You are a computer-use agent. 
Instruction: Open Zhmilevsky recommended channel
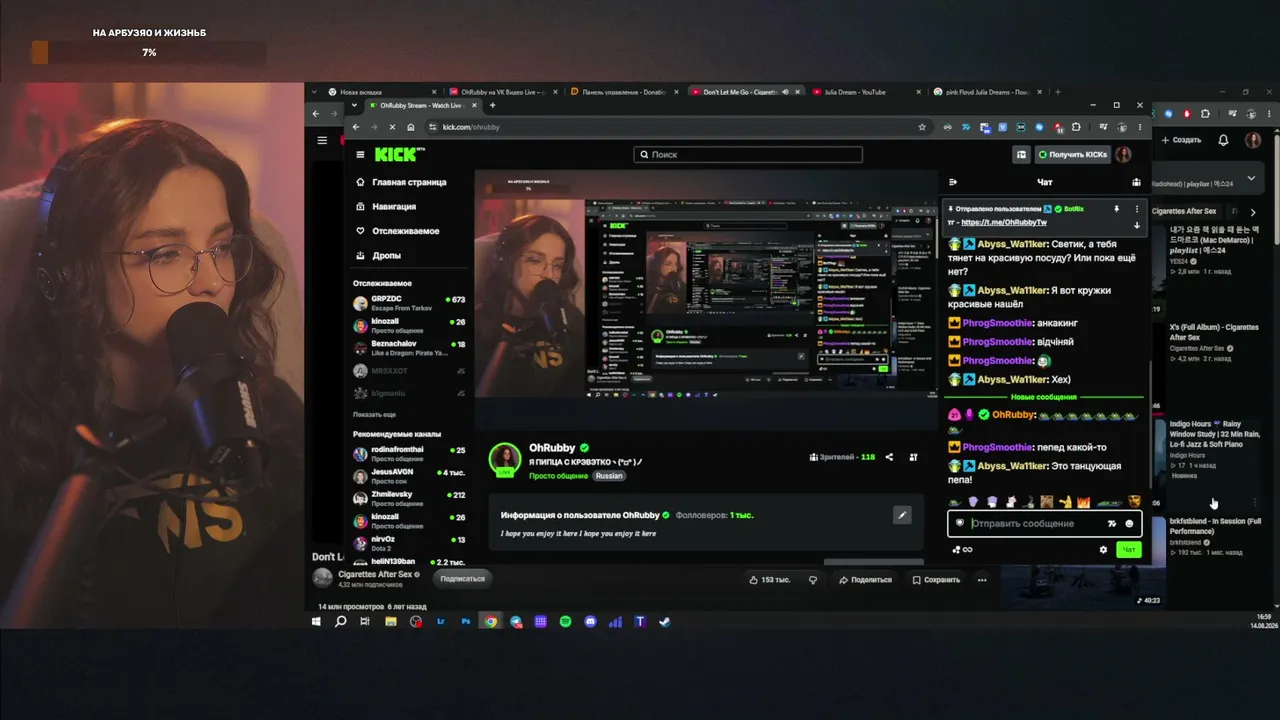pyautogui.click(x=409, y=498)
